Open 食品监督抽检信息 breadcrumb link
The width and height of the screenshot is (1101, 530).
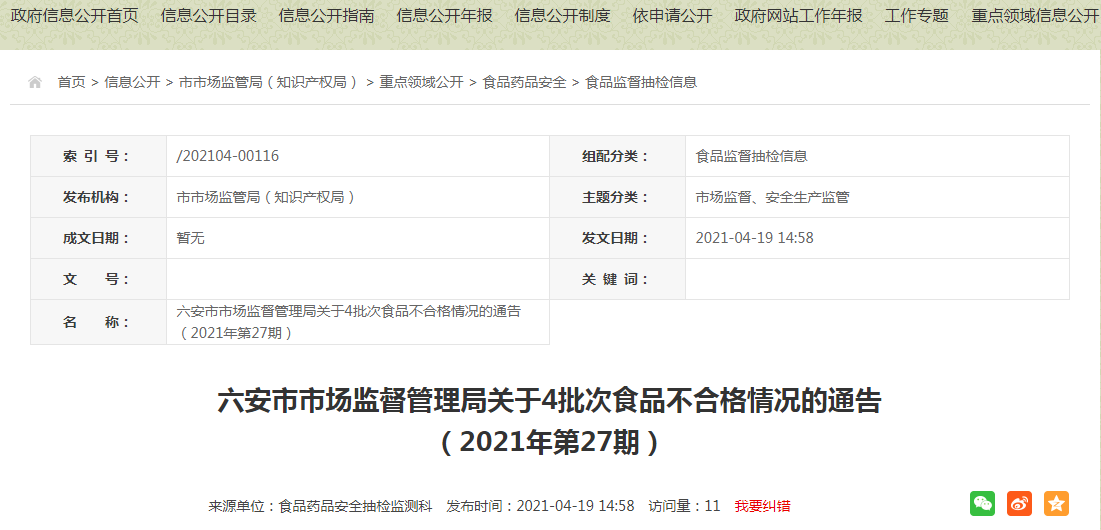[641, 83]
